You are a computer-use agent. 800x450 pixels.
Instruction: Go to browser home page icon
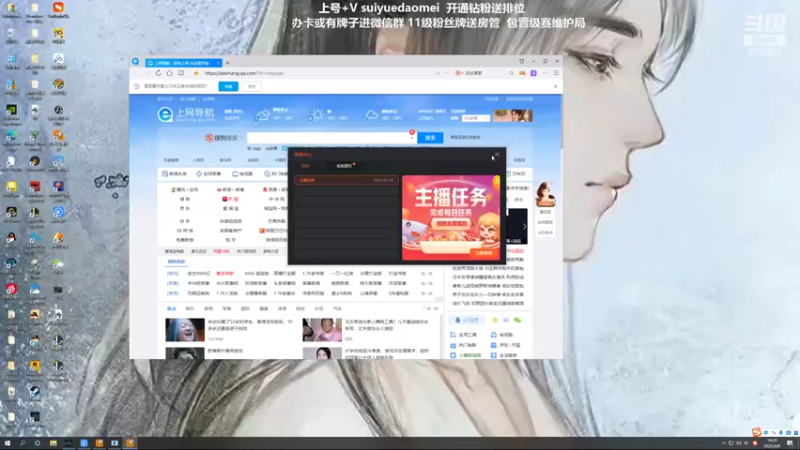click(x=169, y=73)
